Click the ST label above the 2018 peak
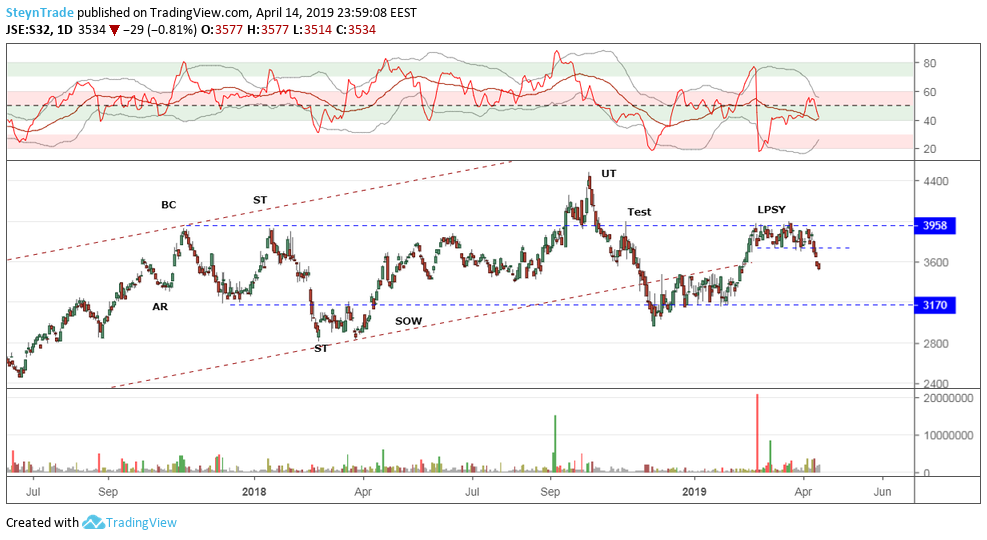The width and height of the screenshot is (987, 540). coord(260,200)
